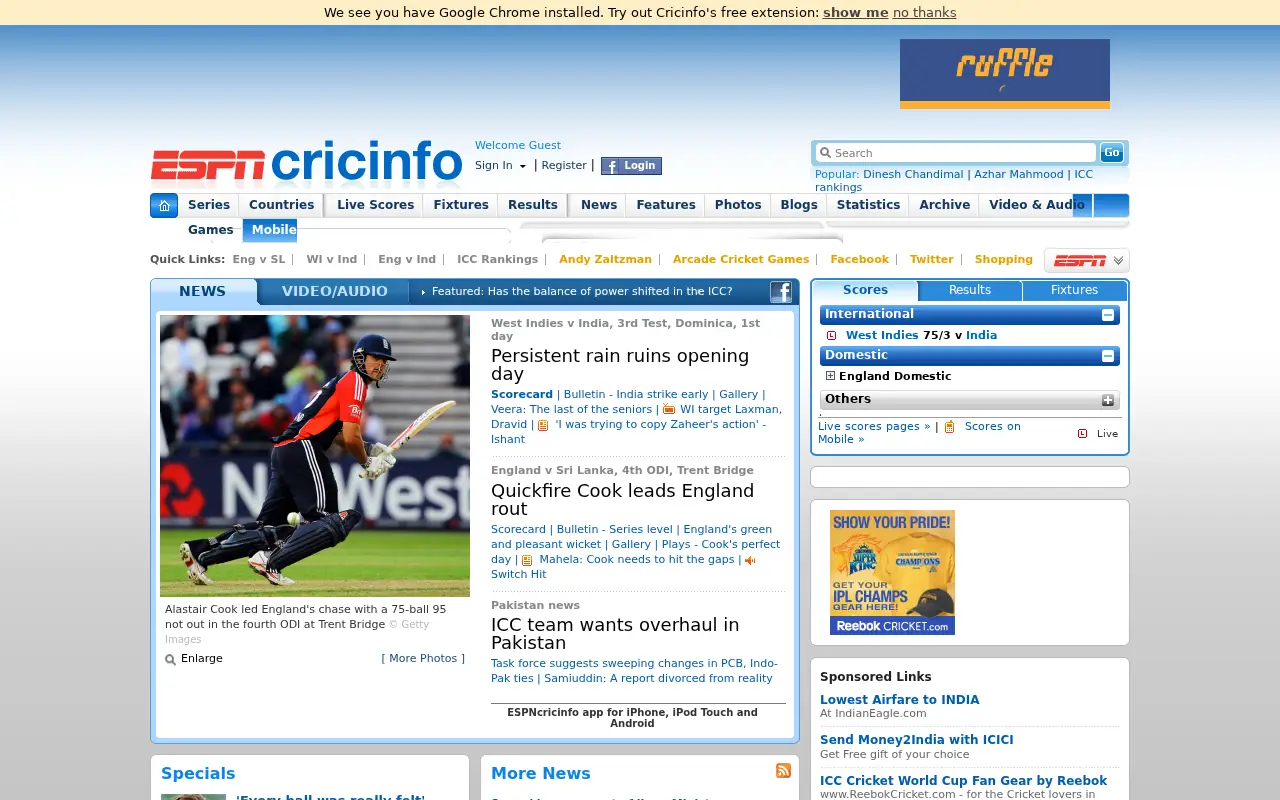Click live icon next to West Indies score
The height and width of the screenshot is (800, 1280).
831,336
